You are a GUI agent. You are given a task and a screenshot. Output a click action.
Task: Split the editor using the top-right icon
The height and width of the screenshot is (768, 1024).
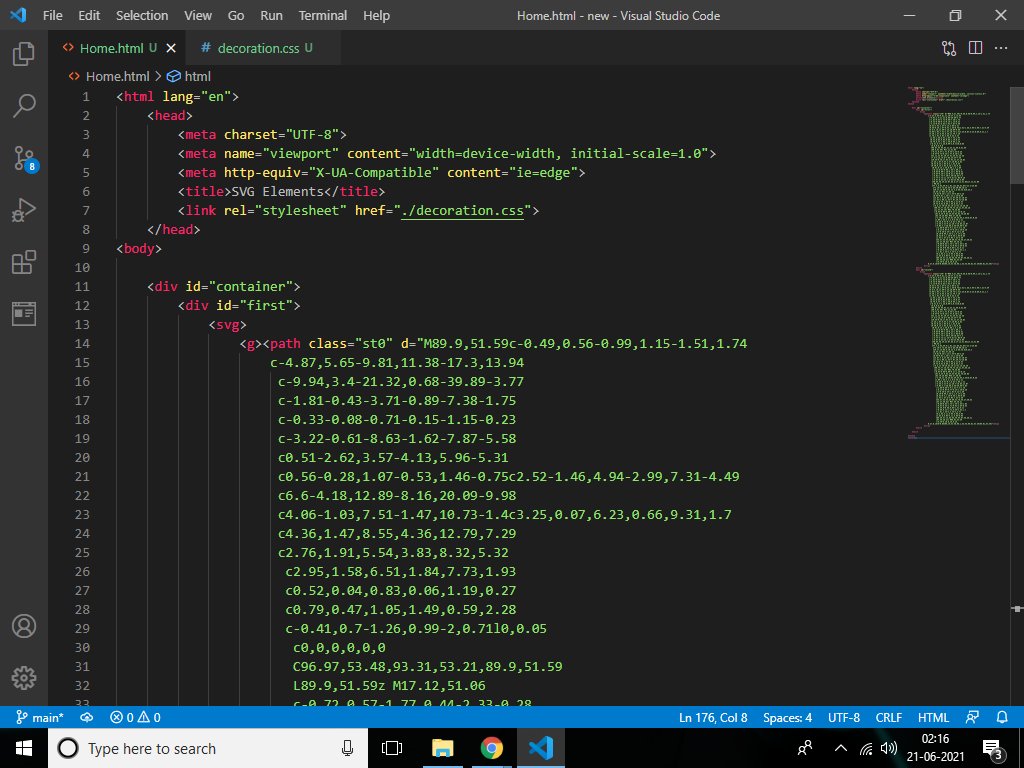974,47
